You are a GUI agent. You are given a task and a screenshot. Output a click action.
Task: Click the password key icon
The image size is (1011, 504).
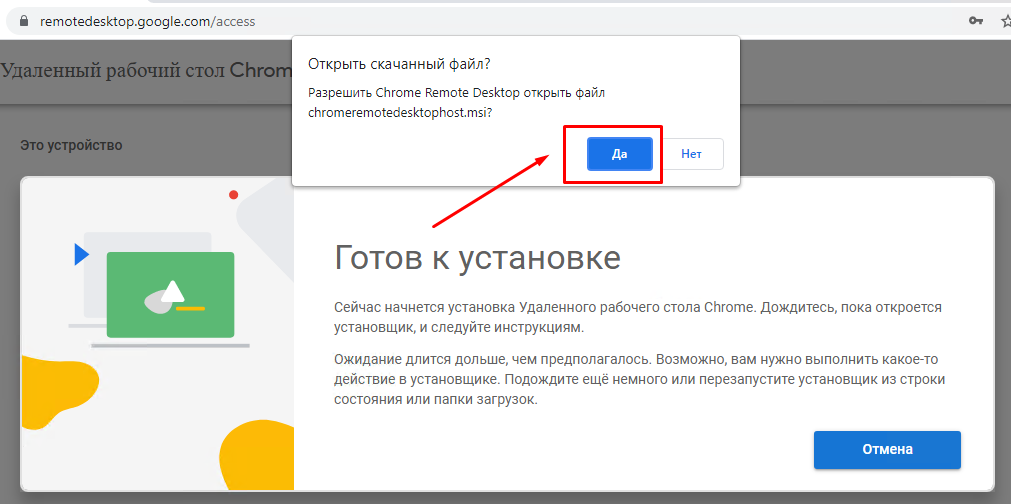[976, 21]
